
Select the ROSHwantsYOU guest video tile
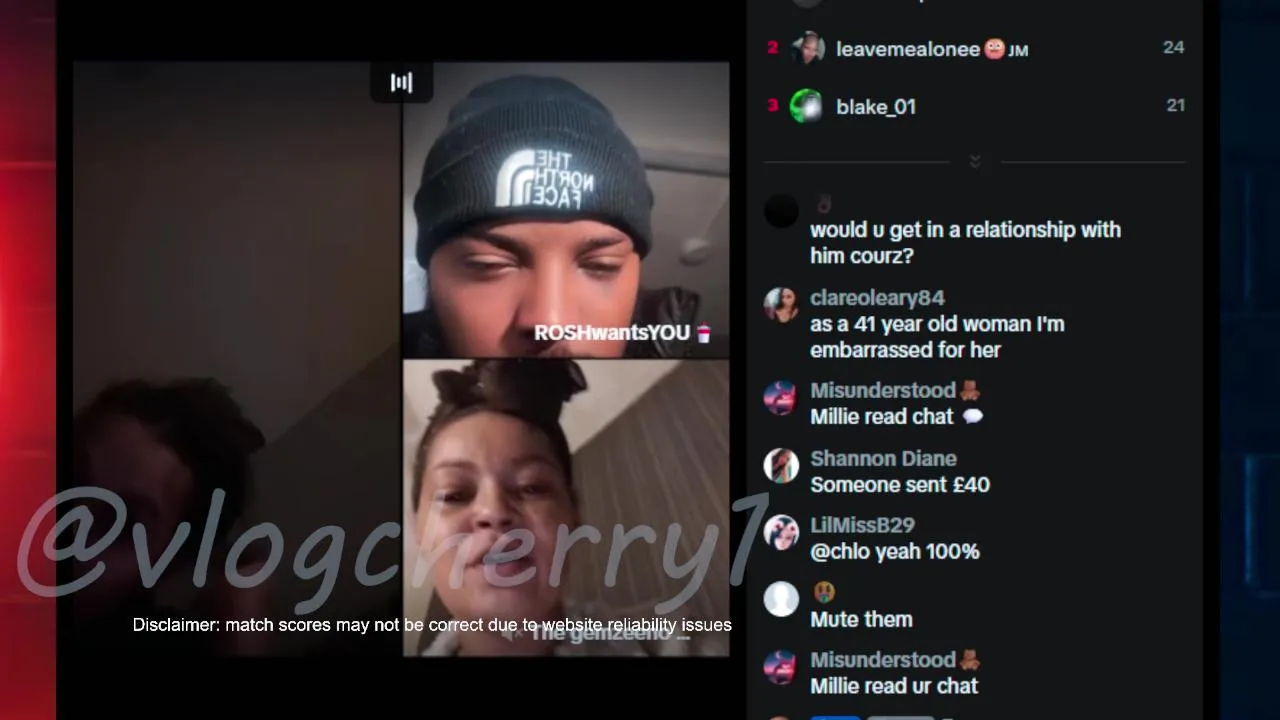(566, 209)
